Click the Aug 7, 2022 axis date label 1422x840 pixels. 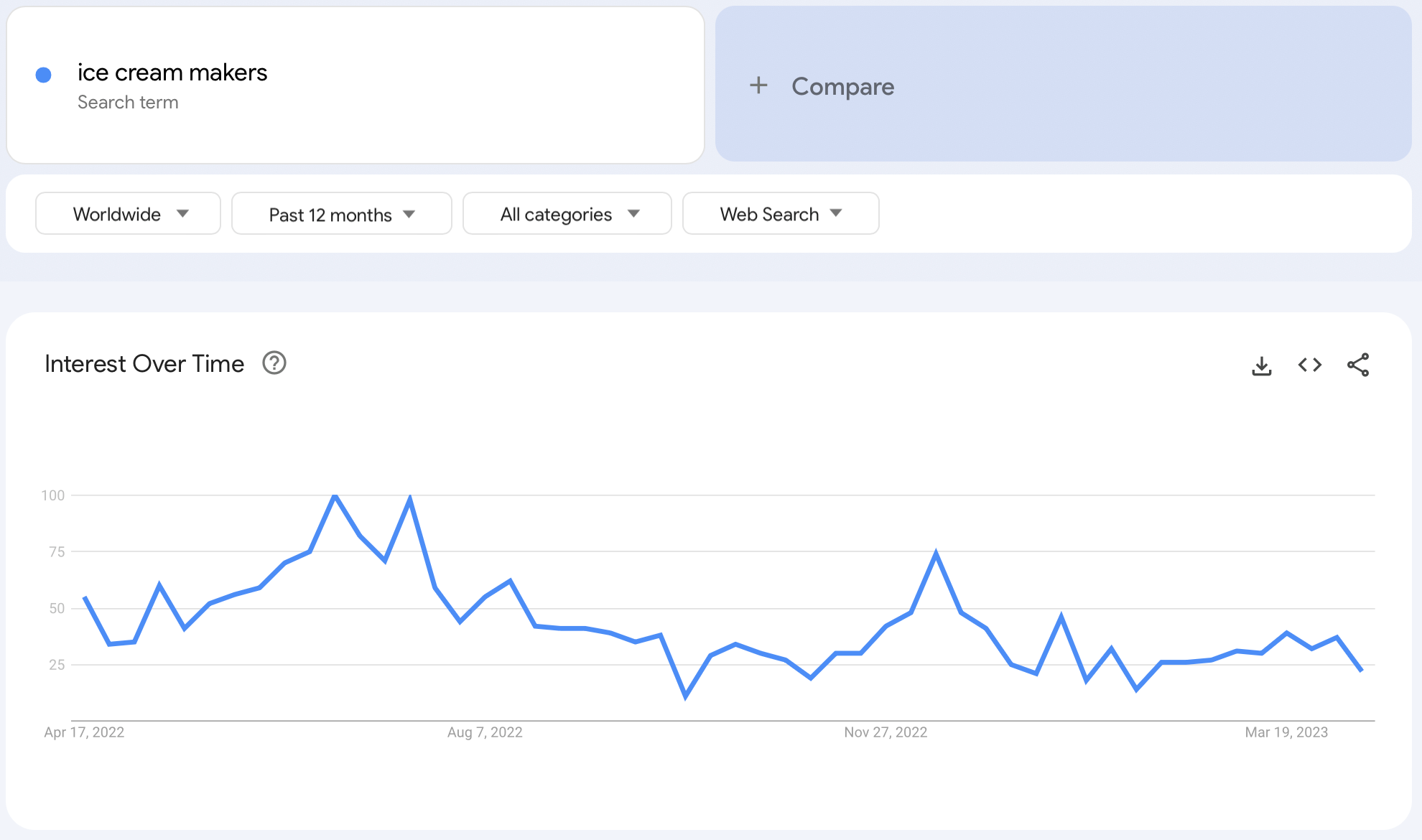point(485,732)
